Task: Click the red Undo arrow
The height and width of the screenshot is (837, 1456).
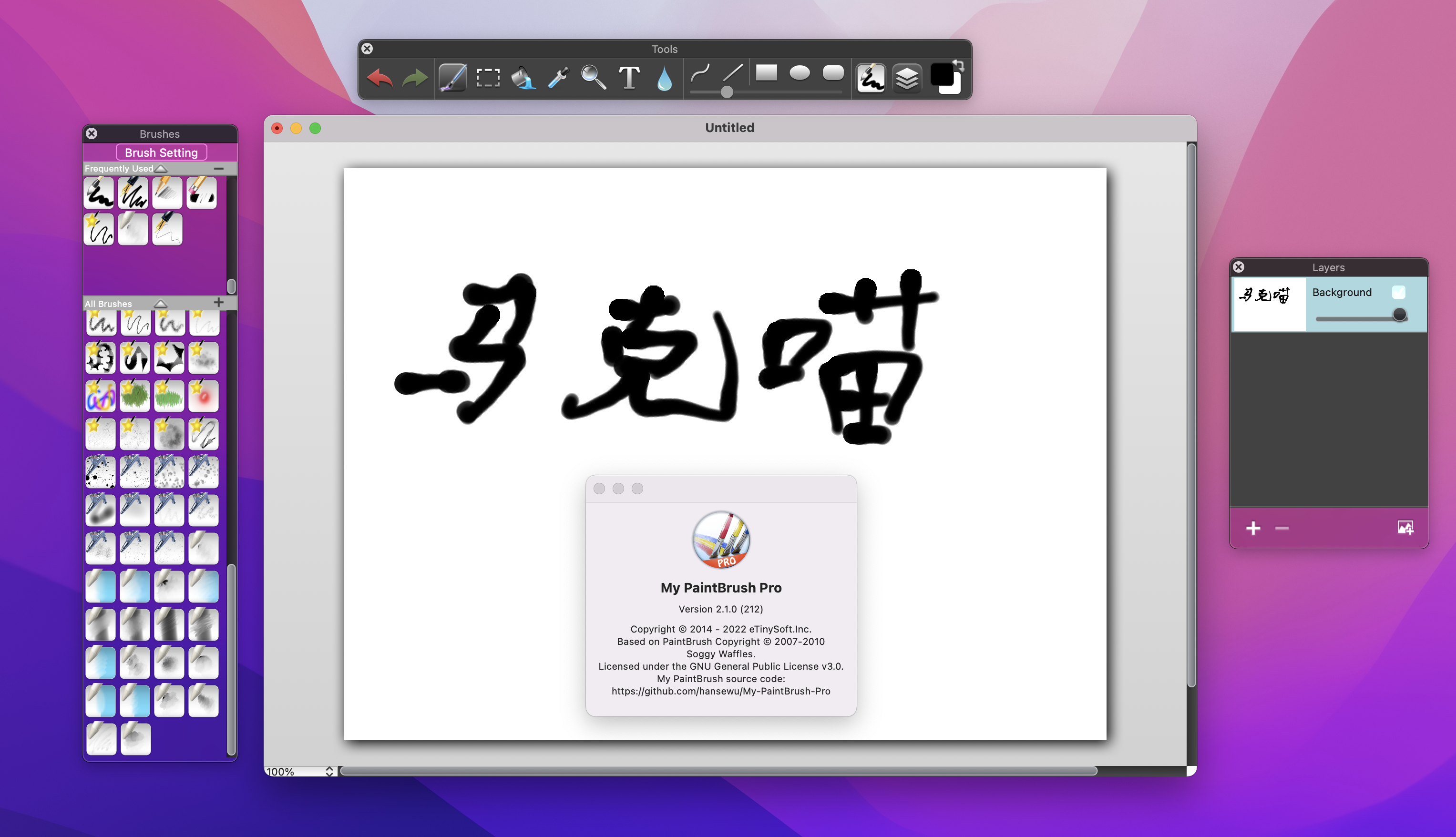Action: click(380, 77)
